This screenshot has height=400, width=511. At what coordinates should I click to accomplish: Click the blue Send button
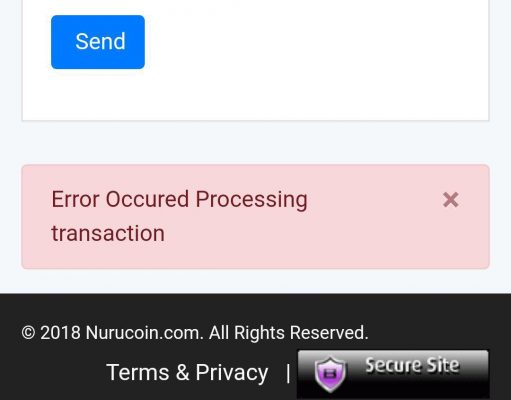point(98,42)
